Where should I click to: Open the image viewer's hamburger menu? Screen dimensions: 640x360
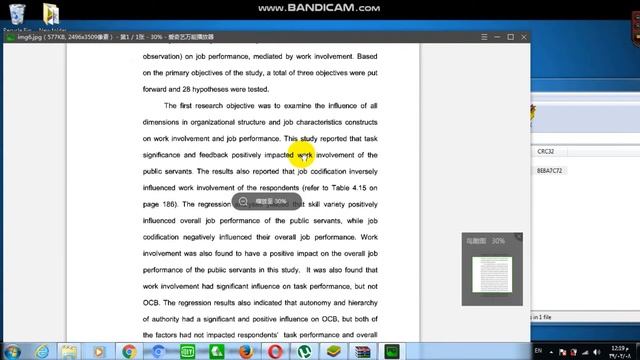coord(484,37)
